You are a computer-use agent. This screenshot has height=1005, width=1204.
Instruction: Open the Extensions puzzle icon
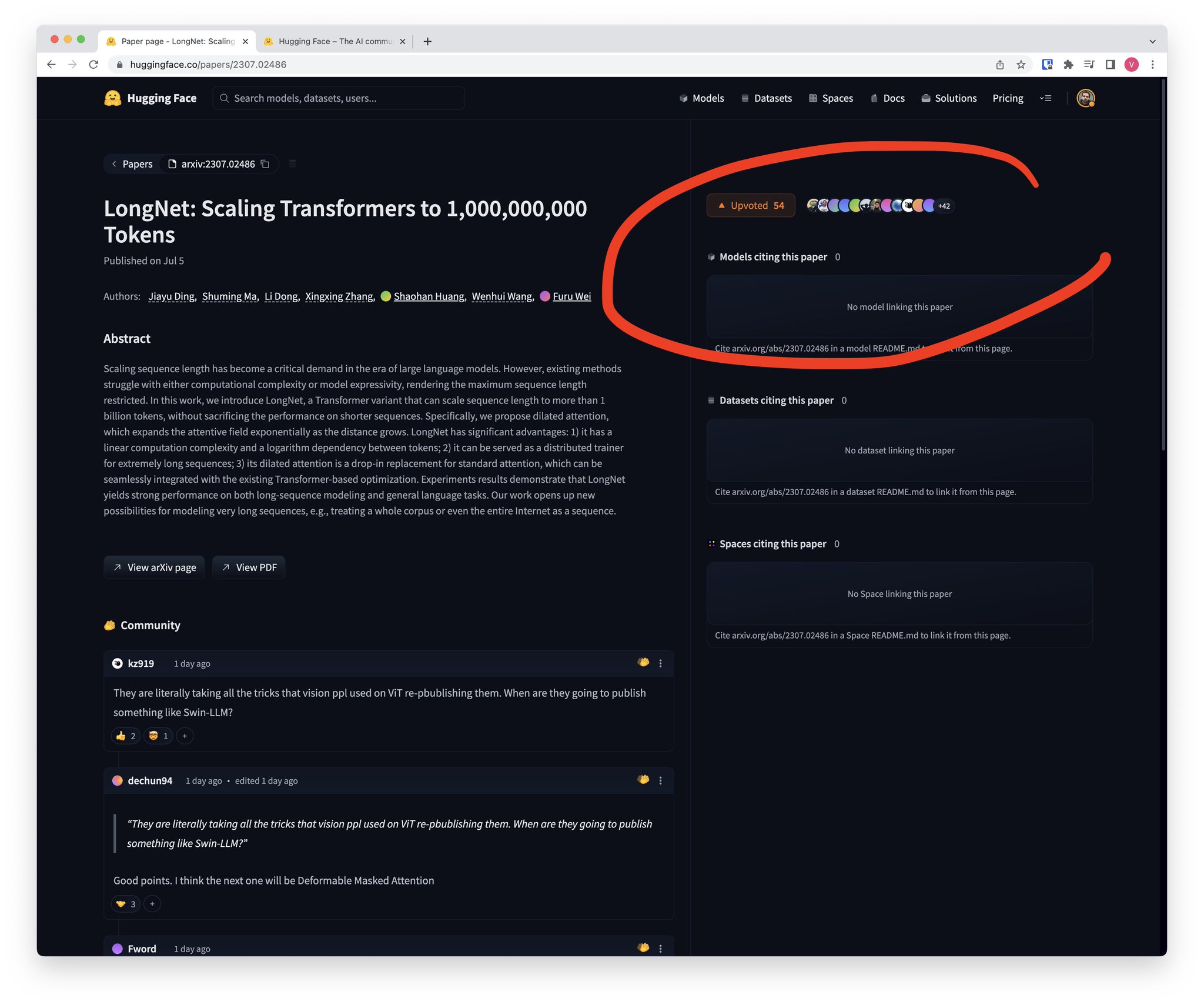(x=1068, y=65)
